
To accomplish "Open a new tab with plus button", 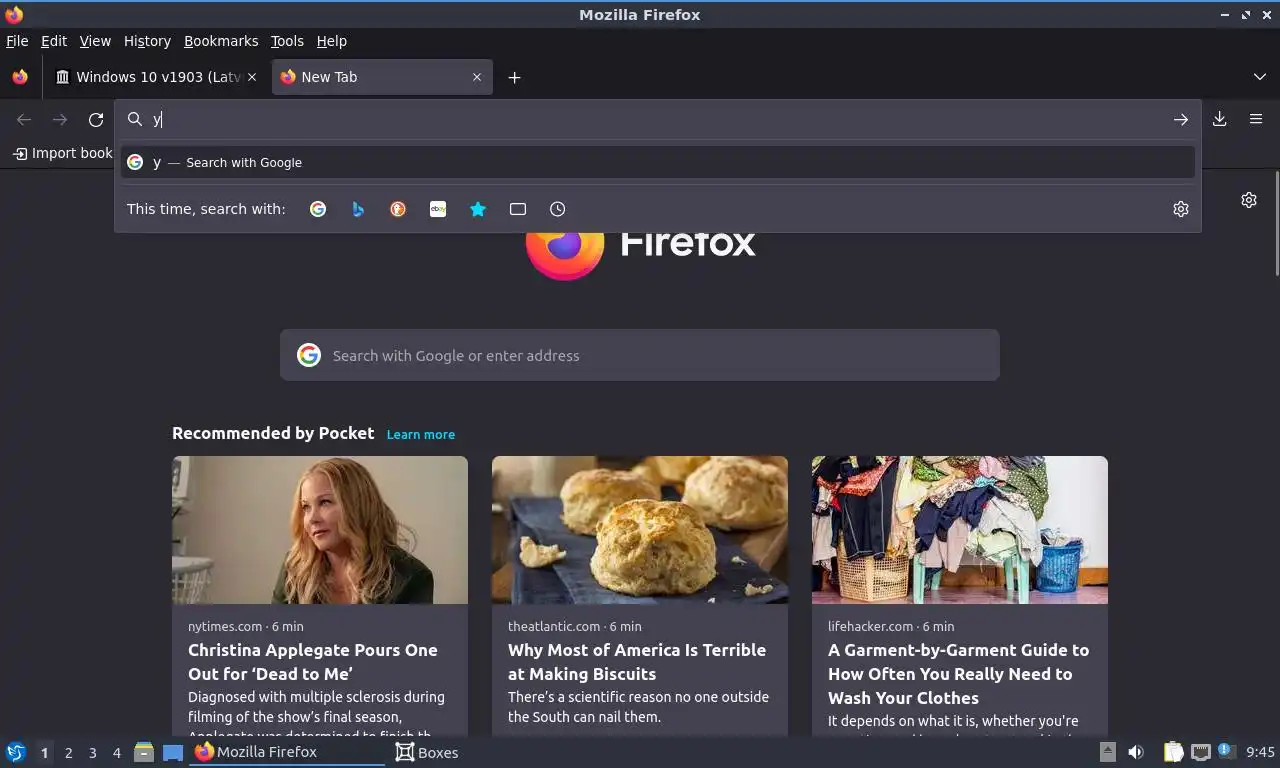I will point(514,77).
